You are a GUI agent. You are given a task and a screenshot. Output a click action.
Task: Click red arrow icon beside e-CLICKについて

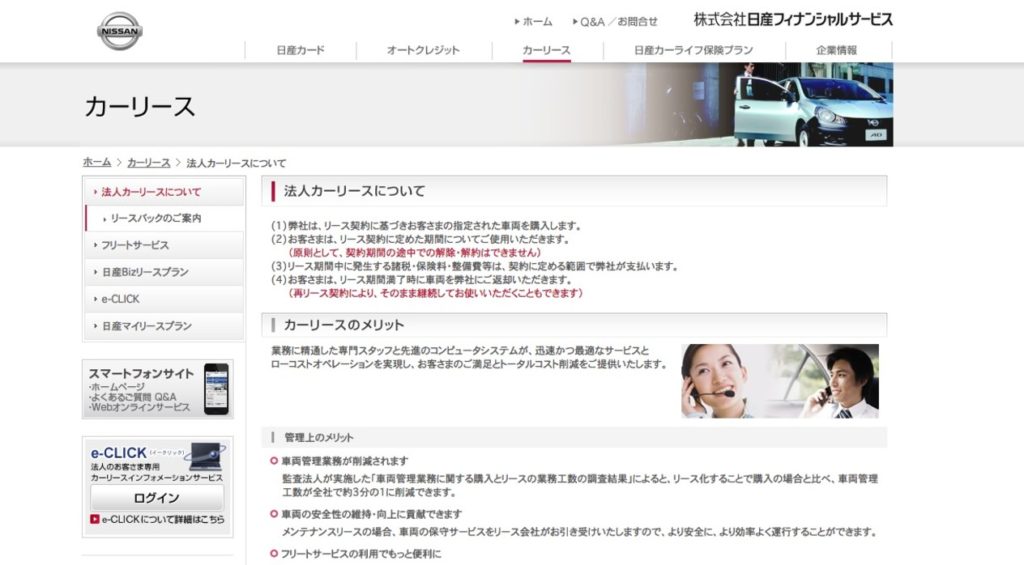(95, 519)
